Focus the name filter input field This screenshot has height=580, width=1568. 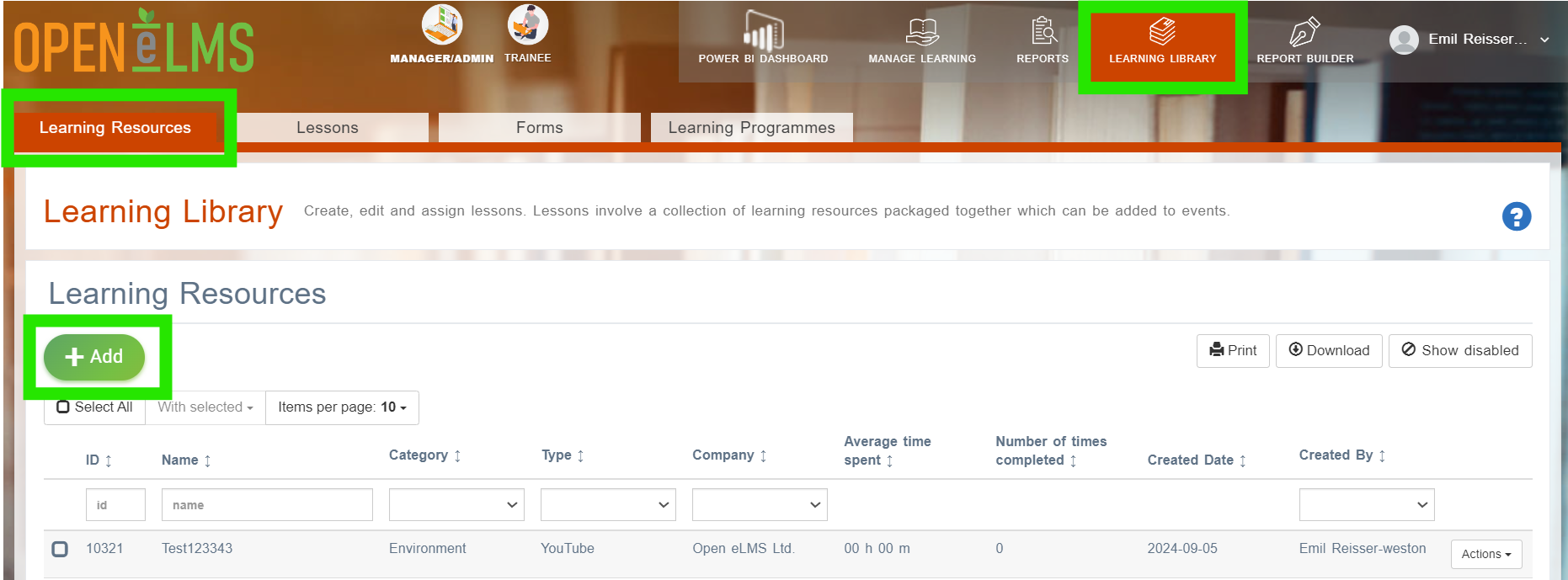[x=267, y=505]
